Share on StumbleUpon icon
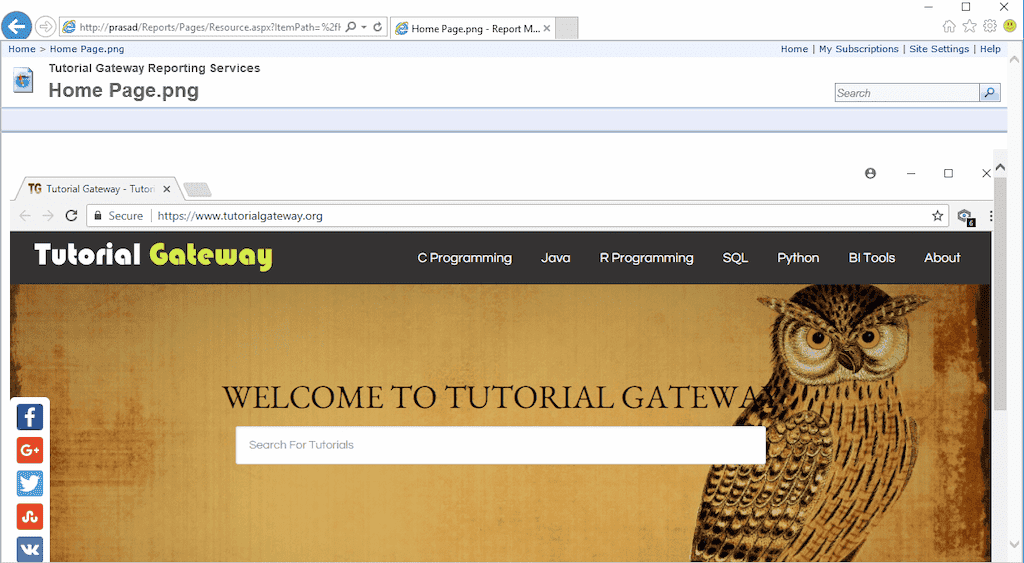 coord(30,517)
